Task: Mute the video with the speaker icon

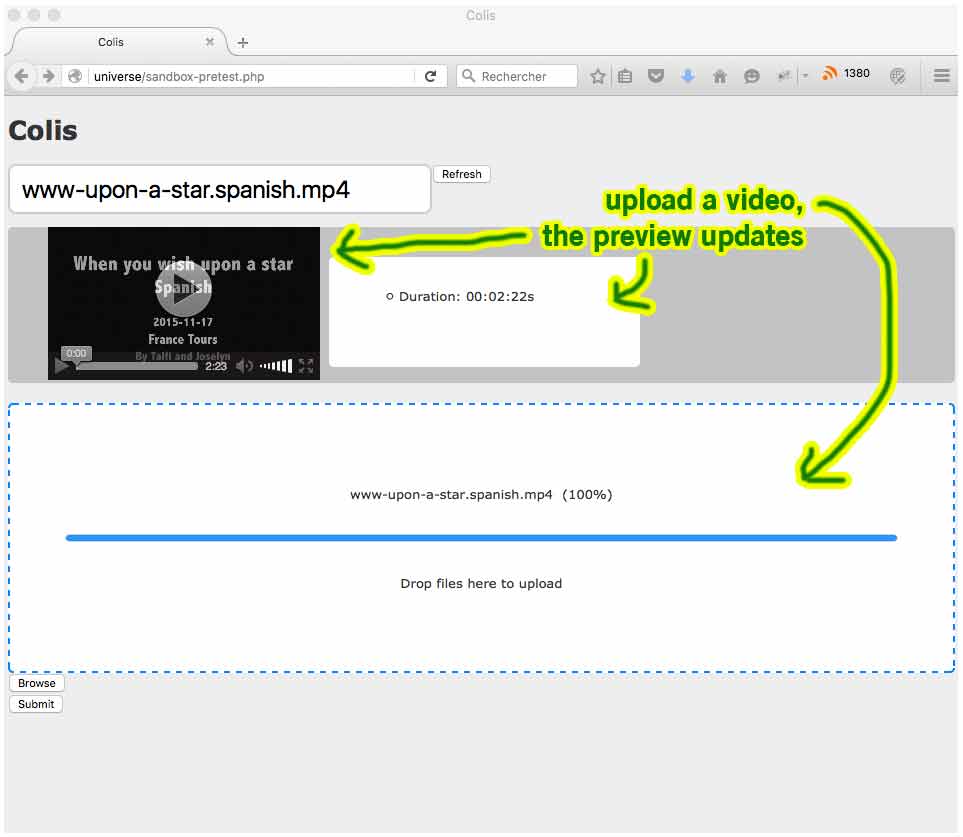Action: (244, 366)
